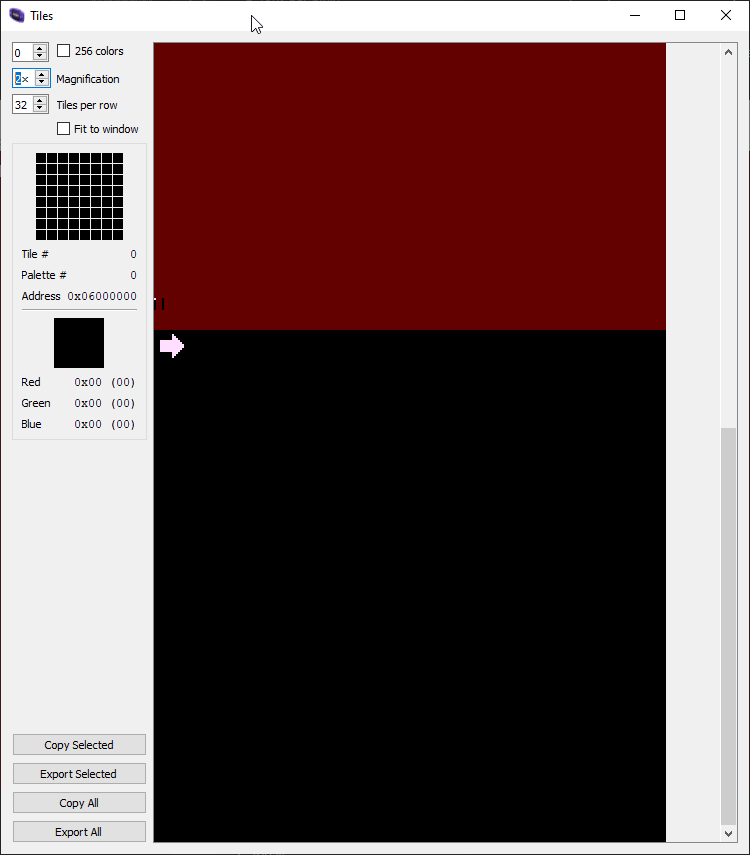Decrease the palette number spinner value
Image resolution: width=750 pixels, height=855 pixels.
(40, 57)
